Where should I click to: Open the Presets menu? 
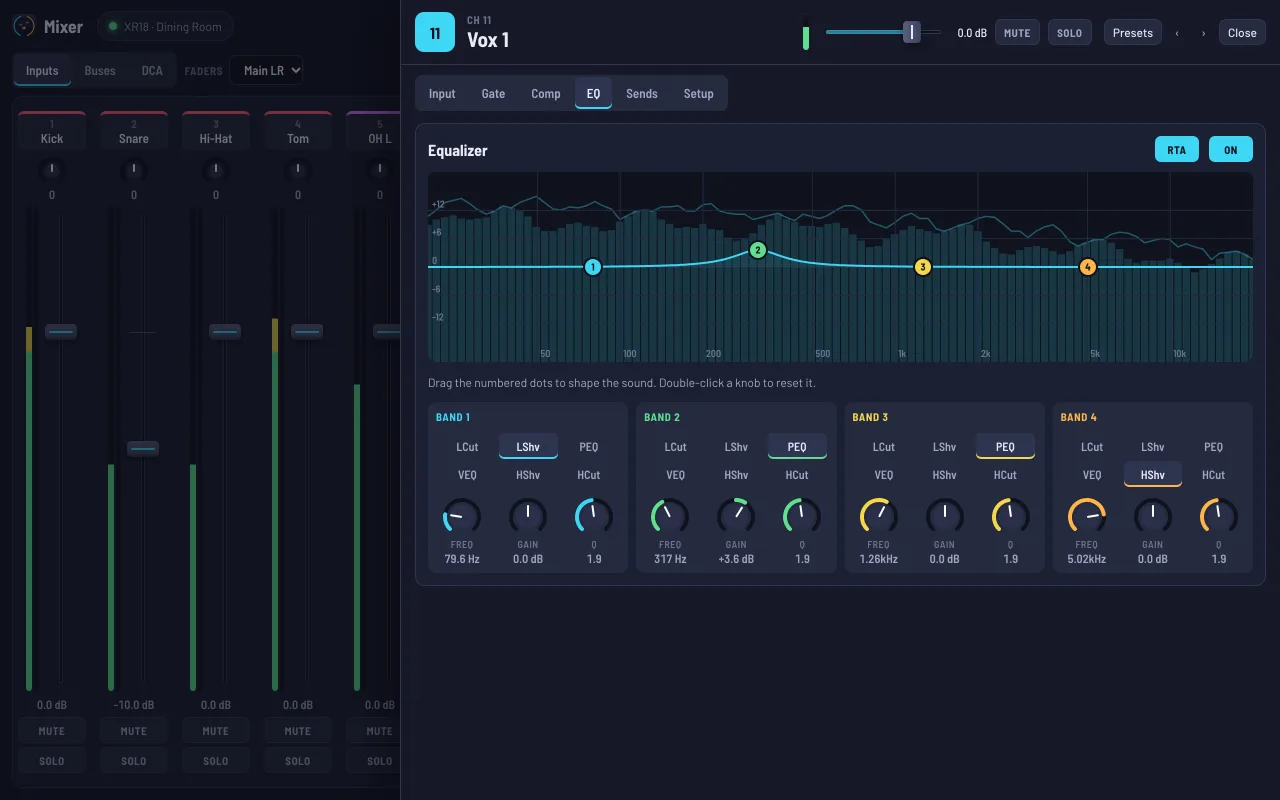(1133, 33)
